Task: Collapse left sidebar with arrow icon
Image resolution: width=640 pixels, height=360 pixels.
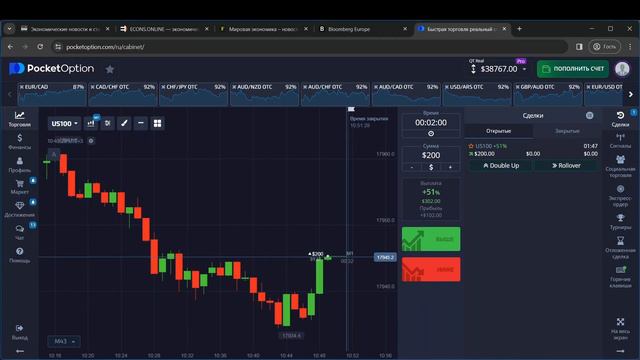Action: click(x=19, y=351)
